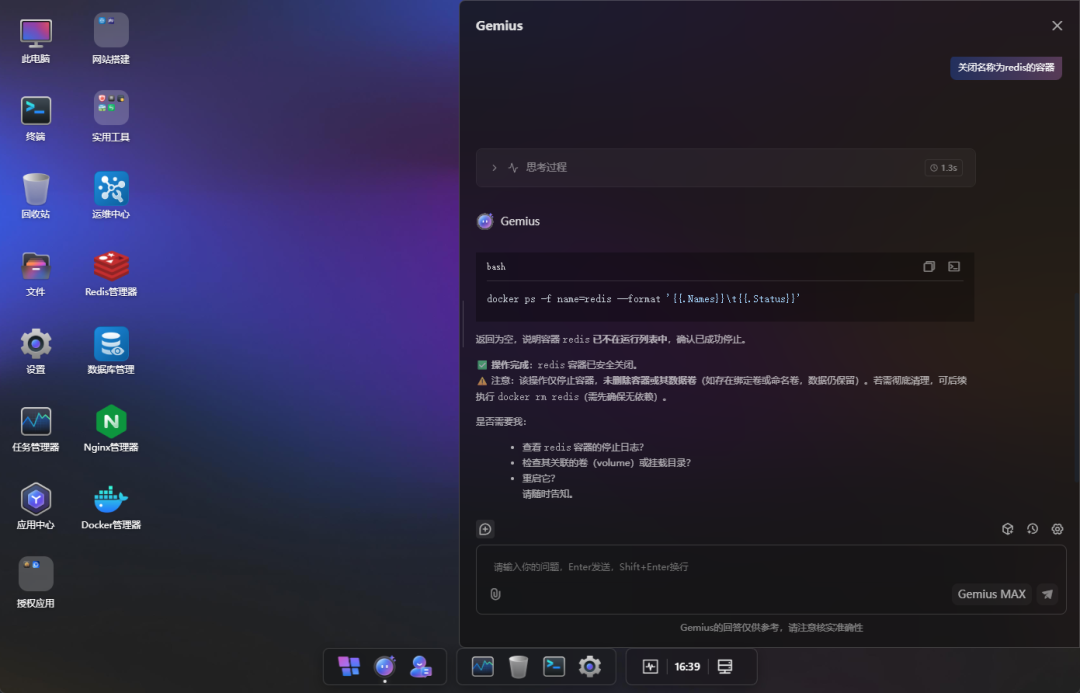Start a new chat with plus icon
1080x693 pixels.
tap(485, 529)
